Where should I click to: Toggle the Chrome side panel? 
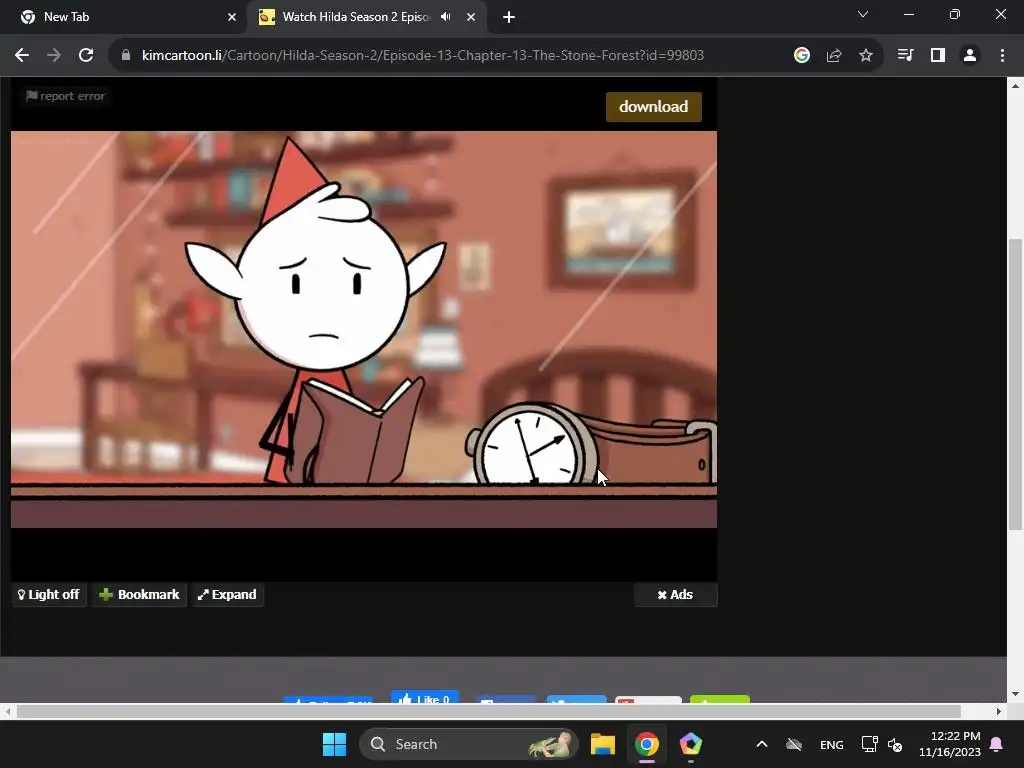coord(938,56)
